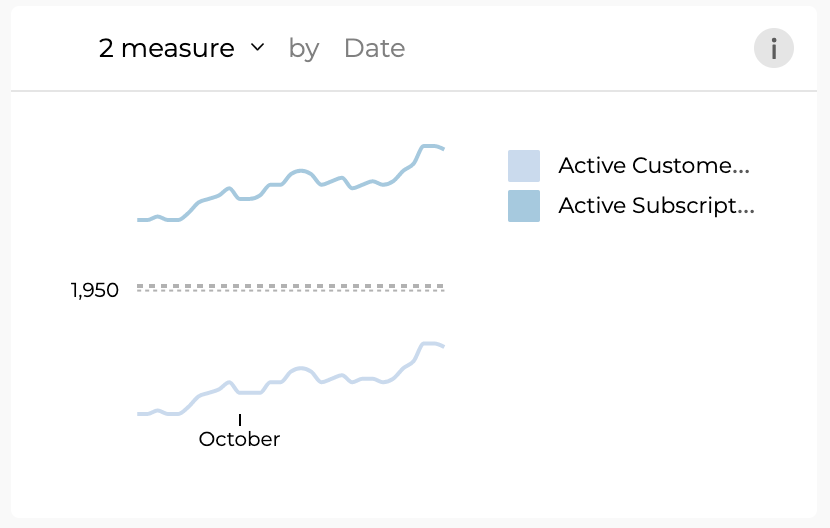Click the left end of dashed line
The image size is (830, 528).
pyautogui.click(x=140, y=288)
